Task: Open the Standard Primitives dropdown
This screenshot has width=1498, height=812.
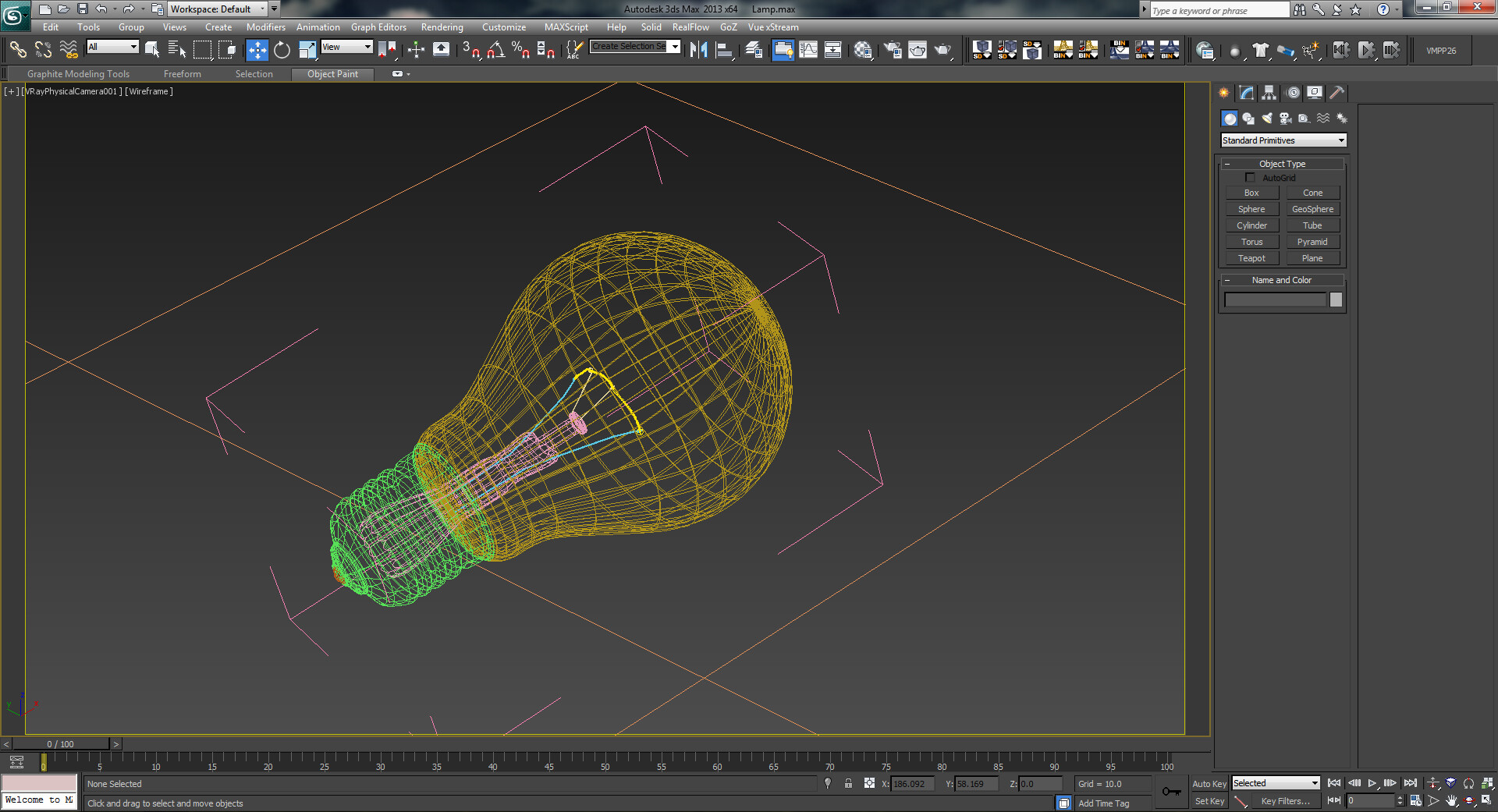Action: click(1283, 140)
